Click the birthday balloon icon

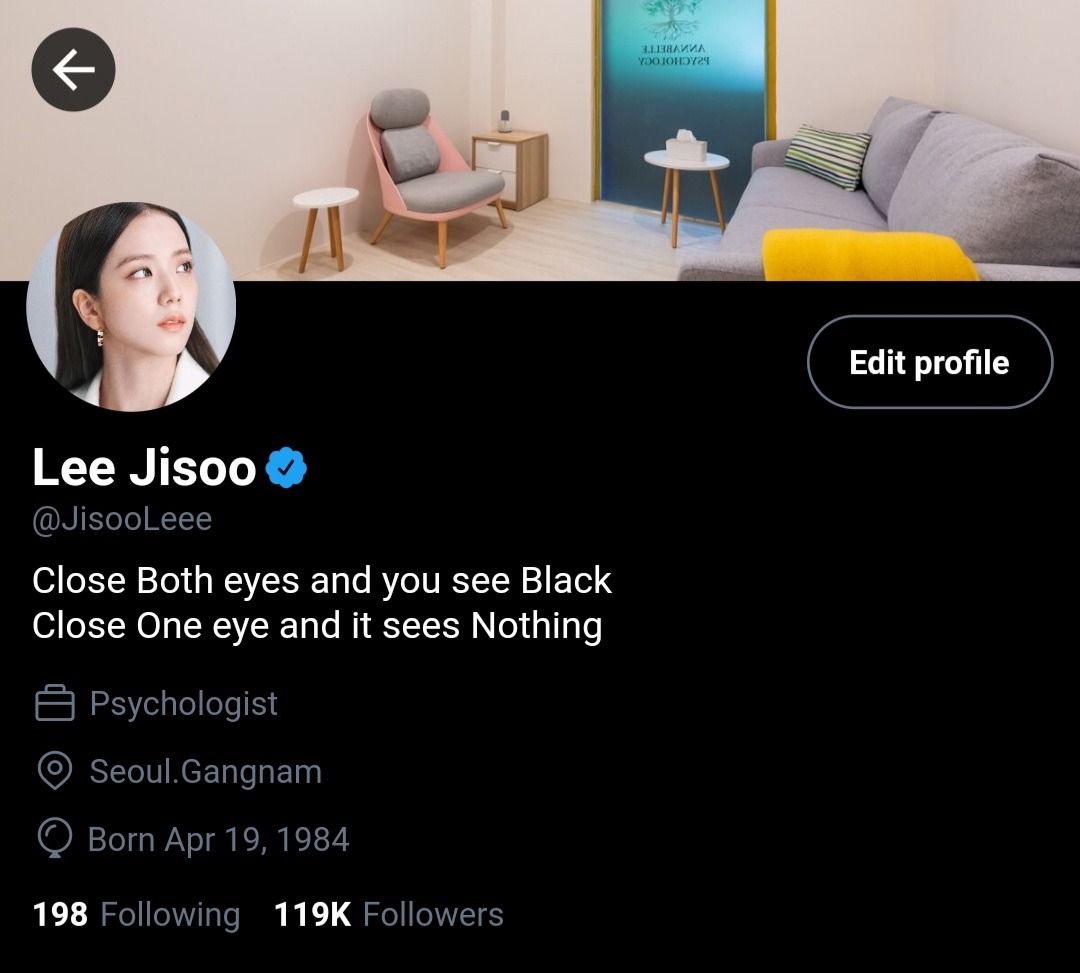pos(54,838)
